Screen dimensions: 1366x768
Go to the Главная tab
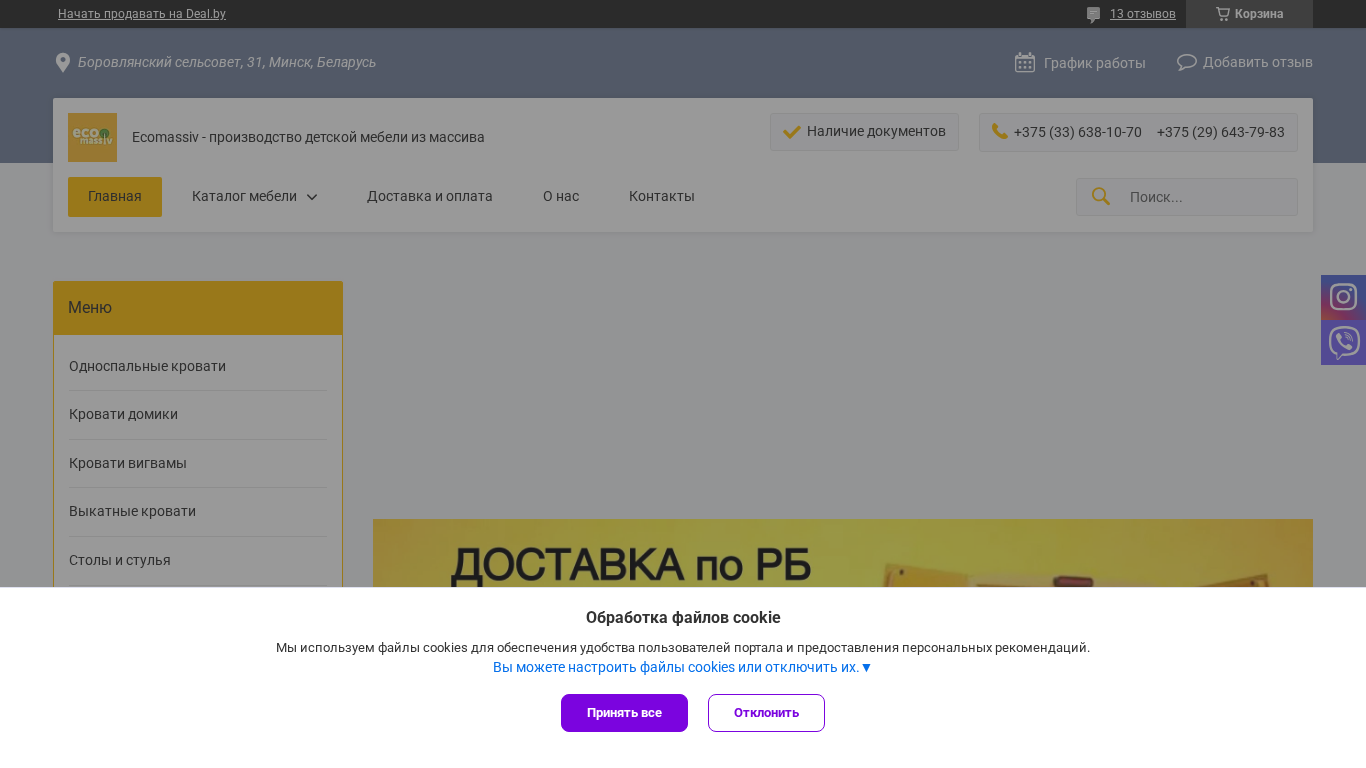click(x=115, y=197)
